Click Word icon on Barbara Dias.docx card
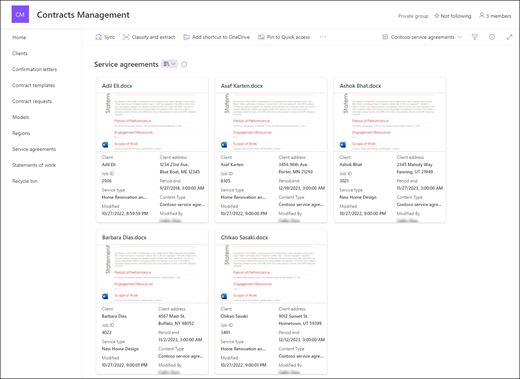Screen dimensions: 520x379 105,296
